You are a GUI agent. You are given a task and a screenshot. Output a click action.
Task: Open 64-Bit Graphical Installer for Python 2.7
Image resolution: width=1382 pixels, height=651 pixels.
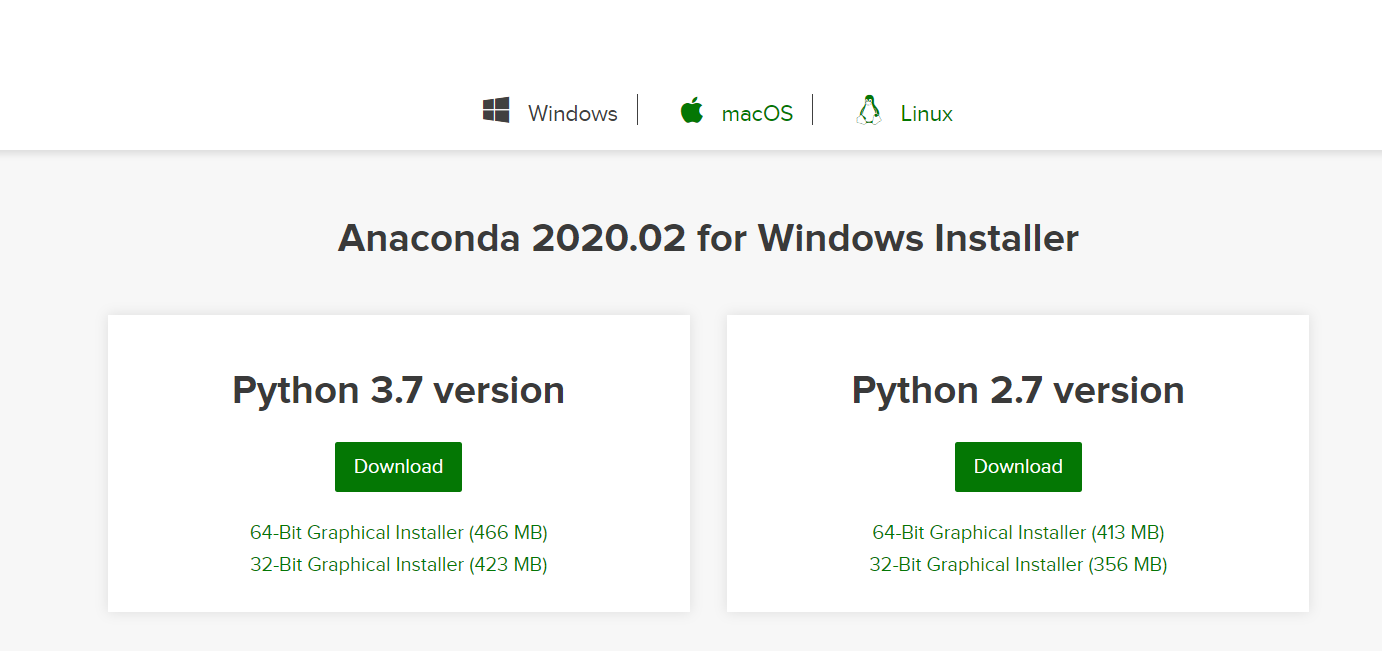[1018, 532]
